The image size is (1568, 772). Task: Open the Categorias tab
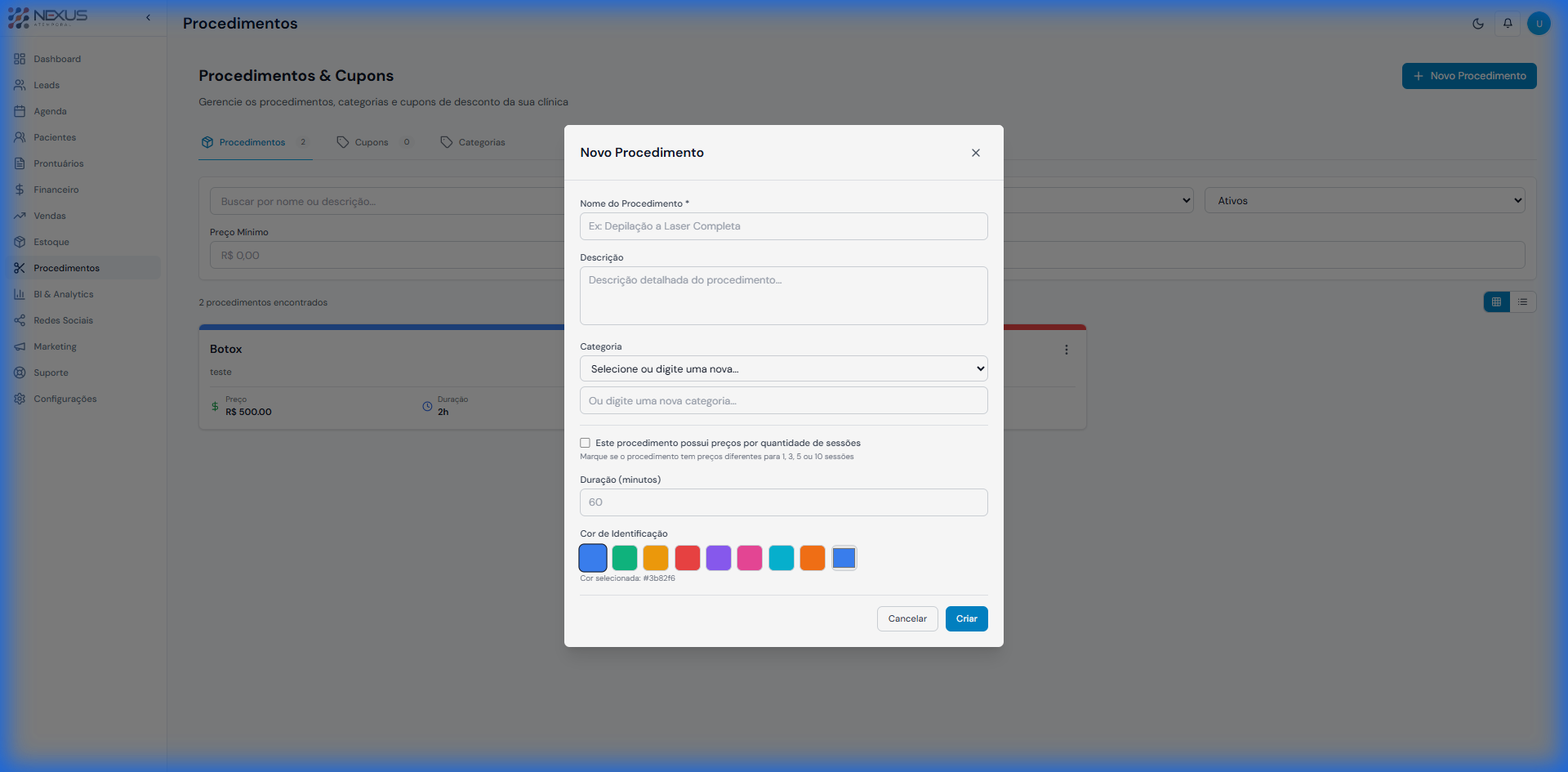coord(482,142)
